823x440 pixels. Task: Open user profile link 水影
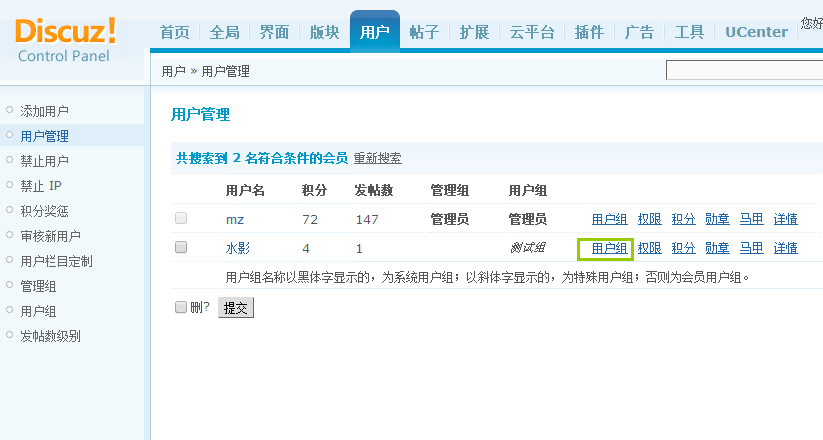[238, 248]
